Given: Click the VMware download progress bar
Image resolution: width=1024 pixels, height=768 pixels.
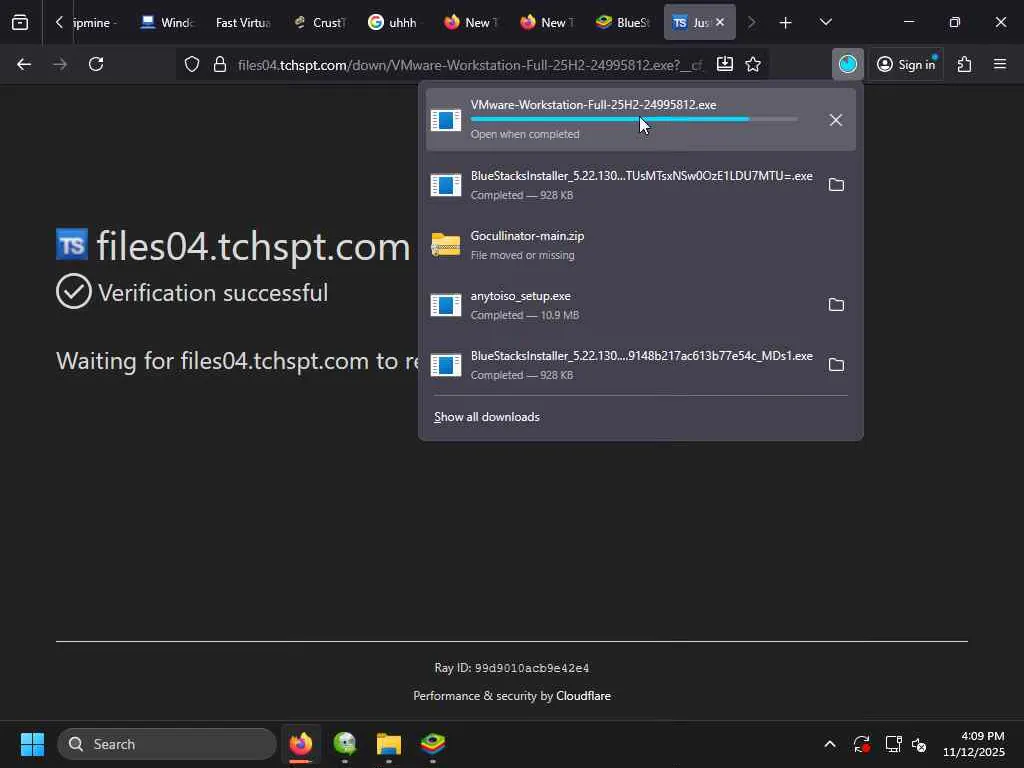Looking at the screenshot, I should pos(633,120).
